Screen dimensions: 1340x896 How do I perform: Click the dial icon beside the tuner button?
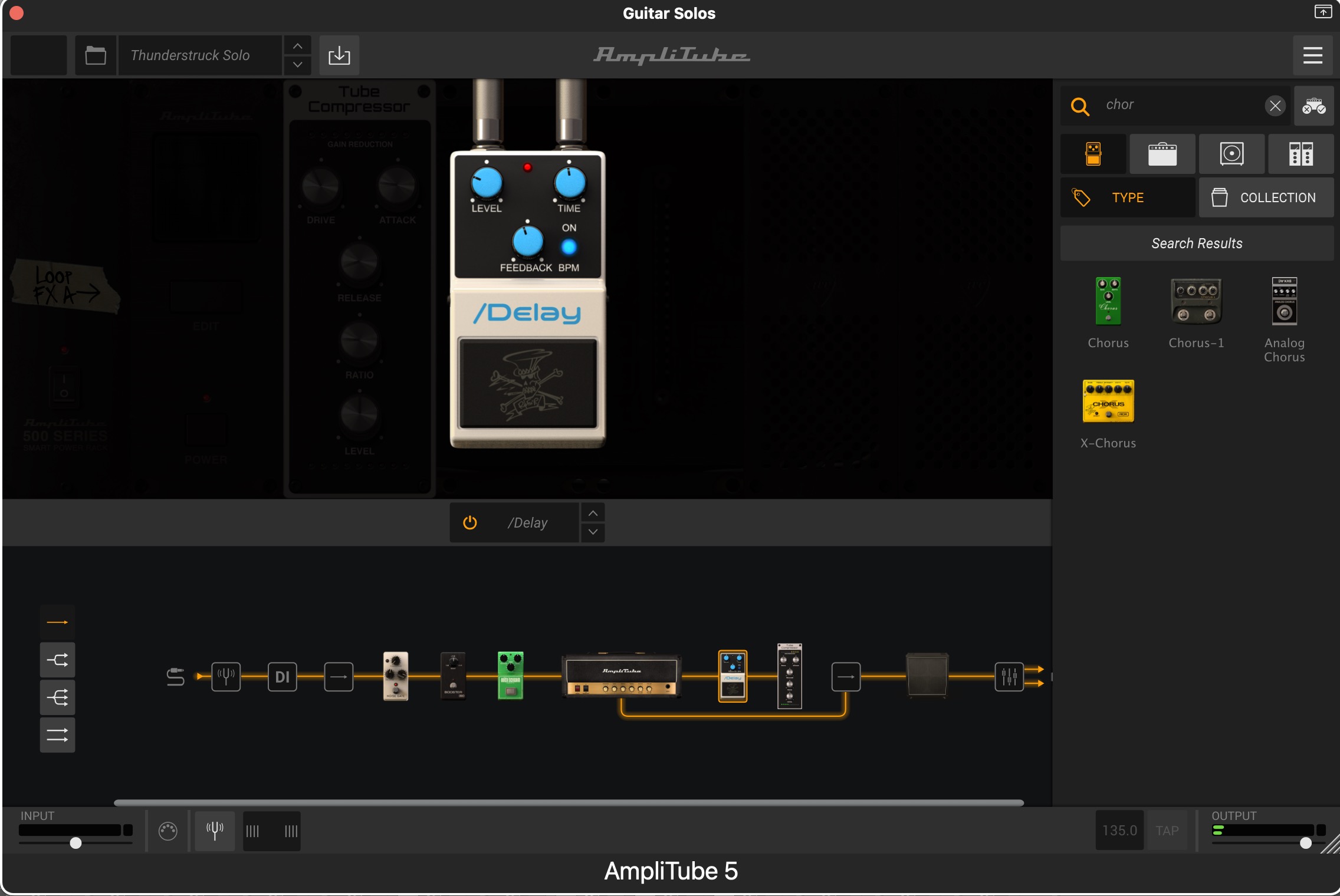[167, 831]
